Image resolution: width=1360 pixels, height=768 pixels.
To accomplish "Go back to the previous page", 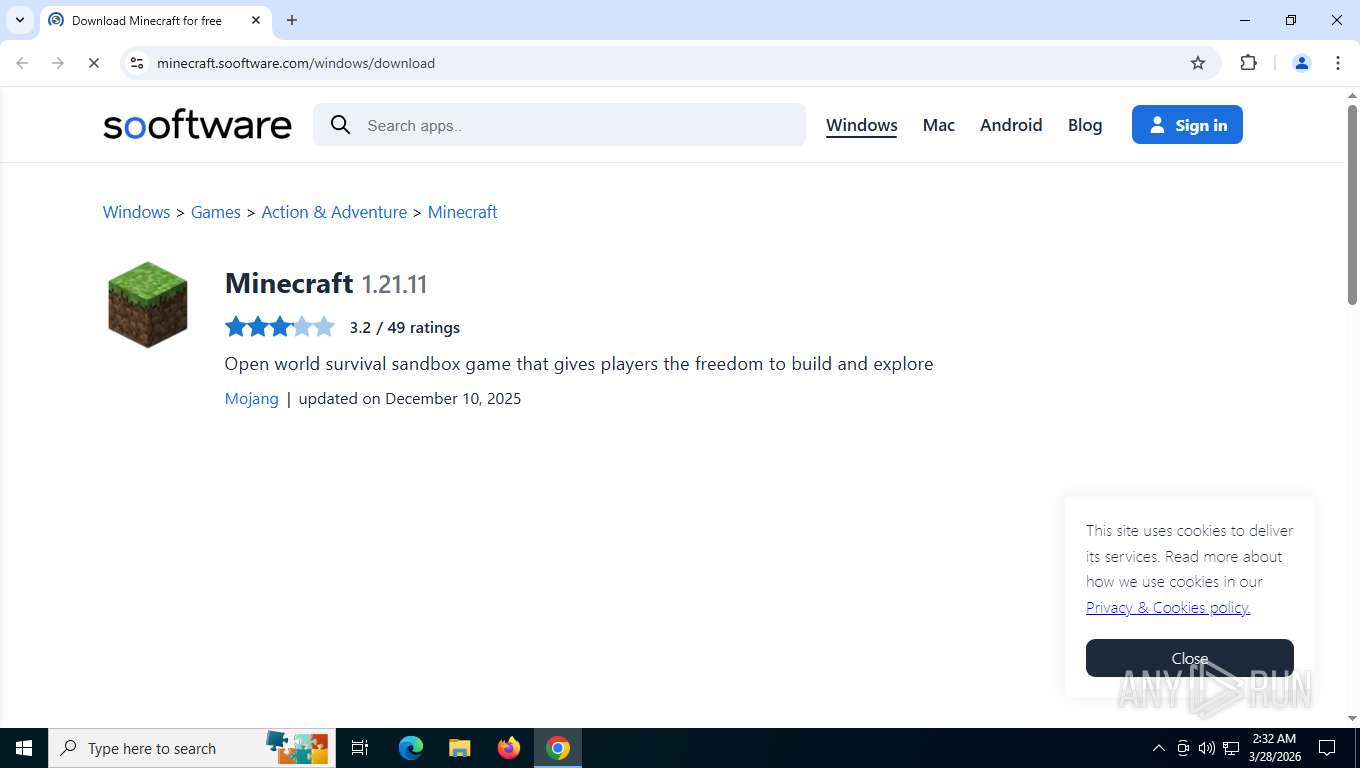I will (x=22, y=63).
